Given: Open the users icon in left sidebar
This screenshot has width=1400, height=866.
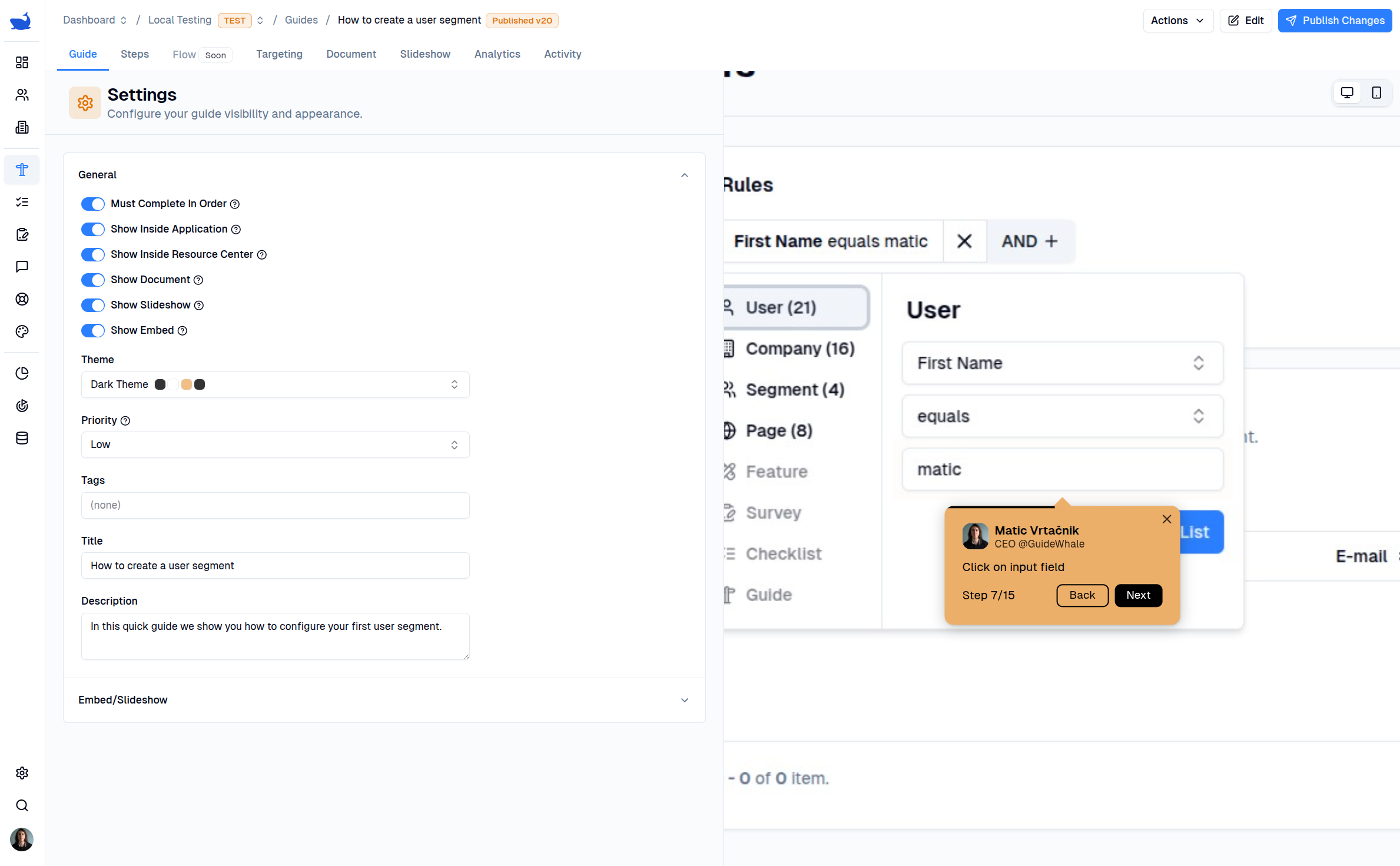Looking at the screenshot, I should (x=22, y=95).
